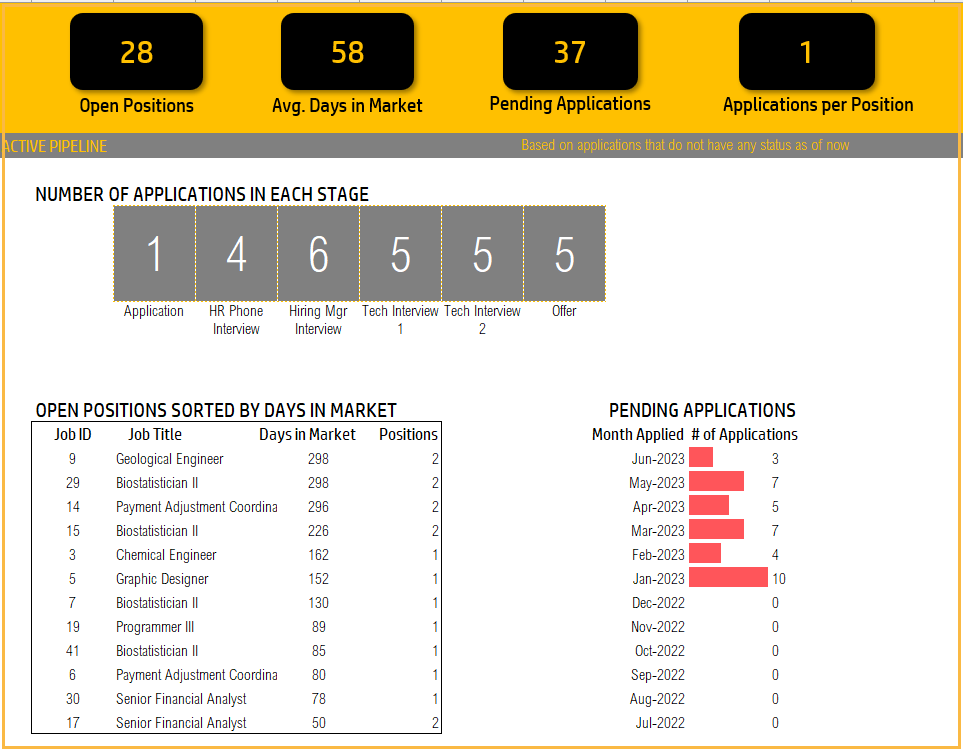The height and width of the screenshot is (751, 963).
Task: Select the 'Graphic Designer' job title cell
Action: pos(162,579)
